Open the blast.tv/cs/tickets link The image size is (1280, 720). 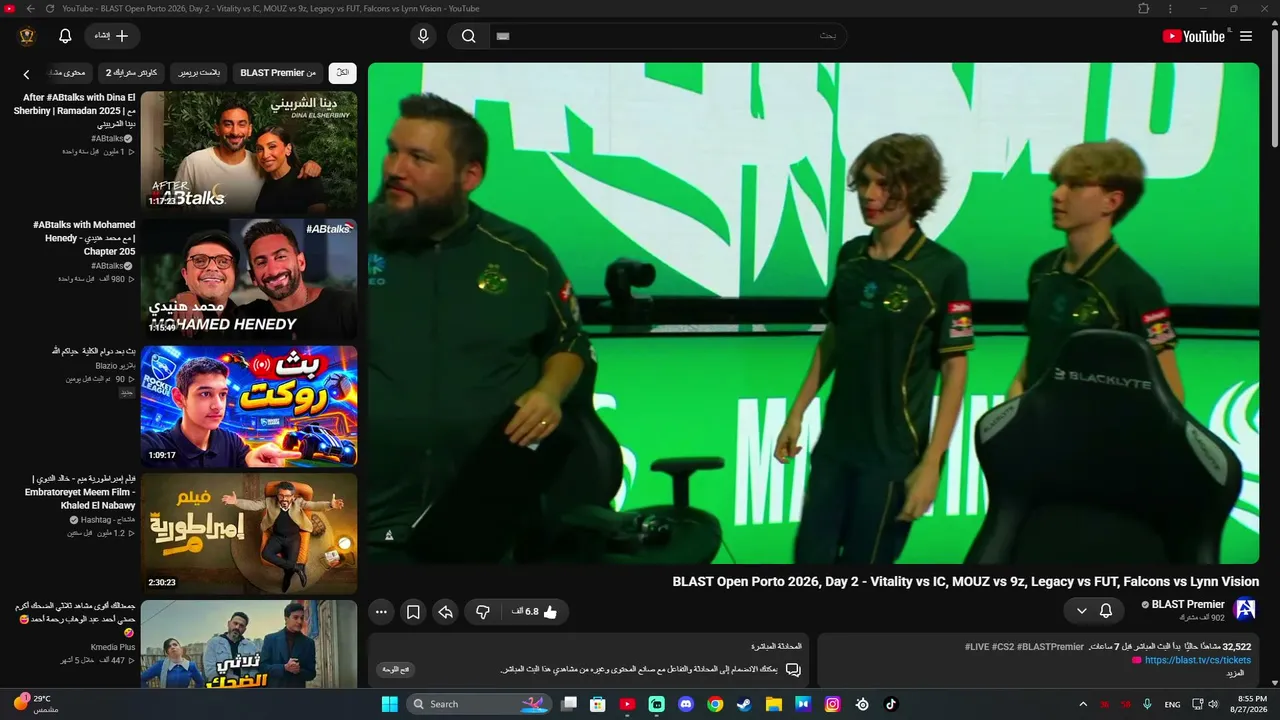coord(1197,660)
